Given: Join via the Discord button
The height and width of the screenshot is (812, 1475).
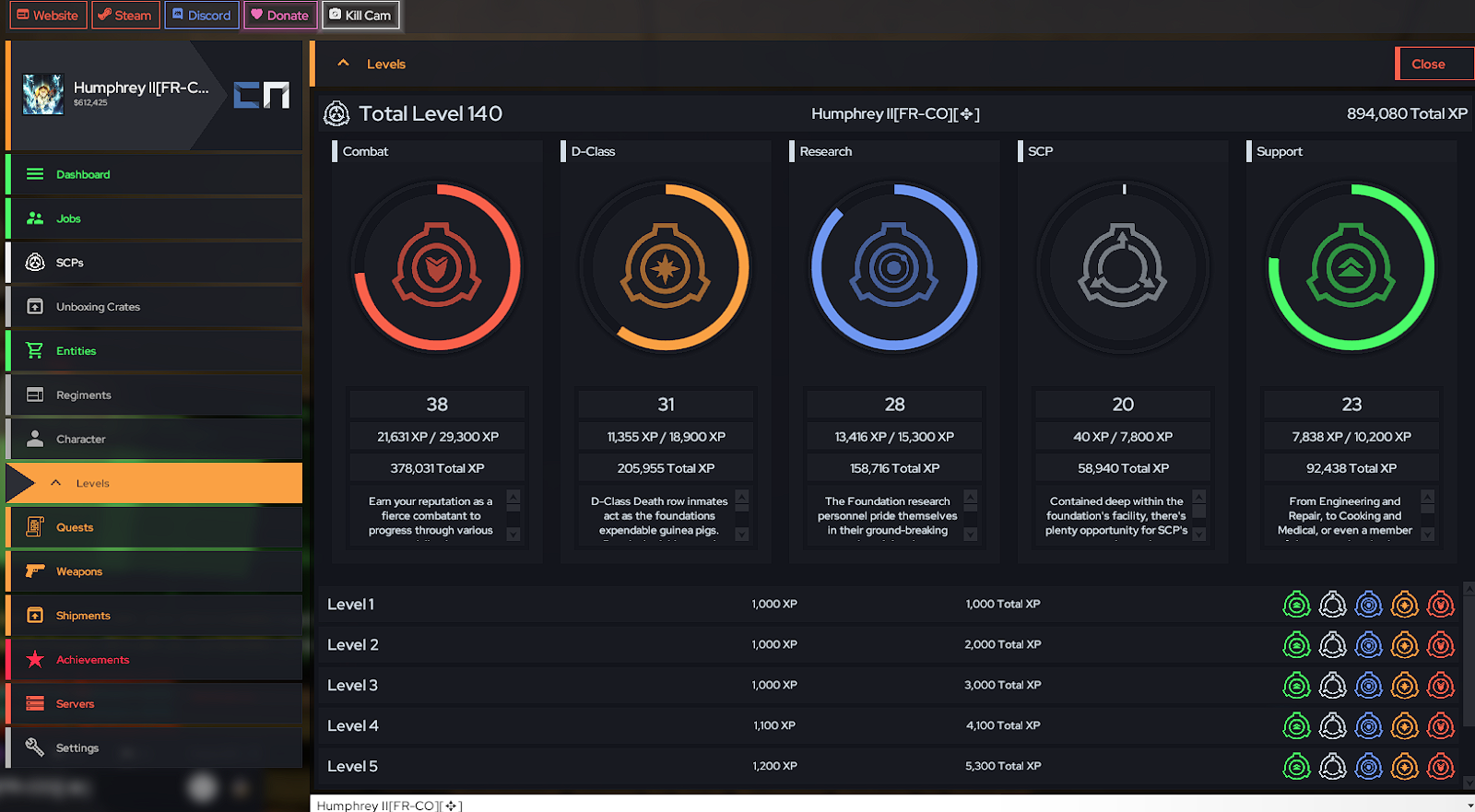Looking at the screenshot, I should (202, 15).
